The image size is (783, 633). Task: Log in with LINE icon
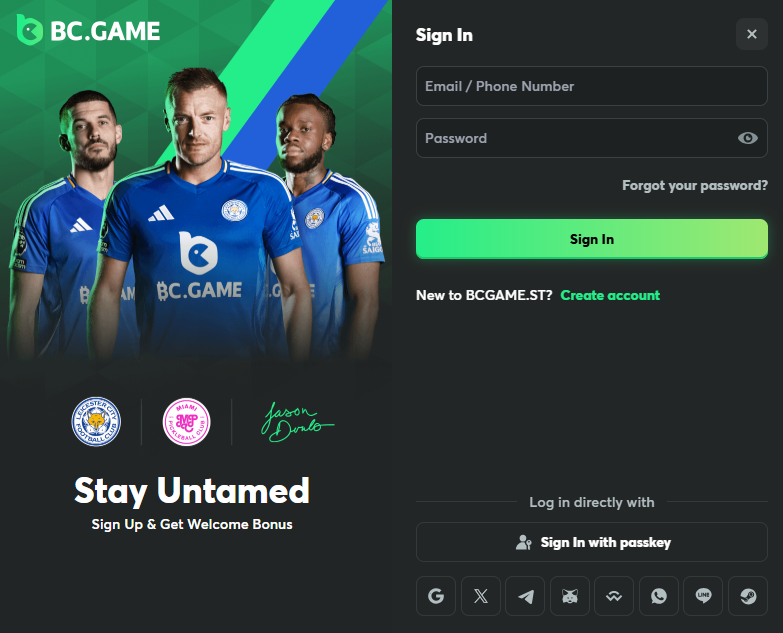click(x=703, y=596)
